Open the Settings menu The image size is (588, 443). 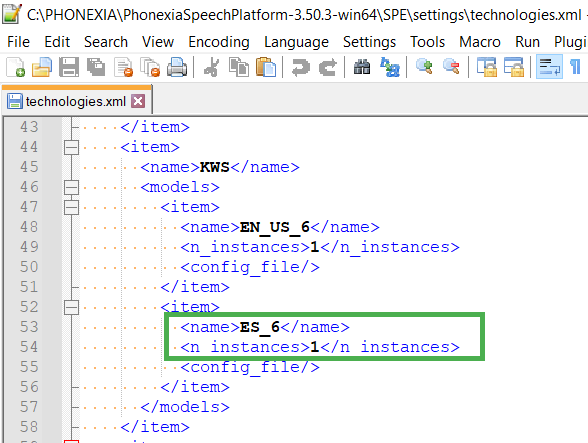[x=369, y=42]
